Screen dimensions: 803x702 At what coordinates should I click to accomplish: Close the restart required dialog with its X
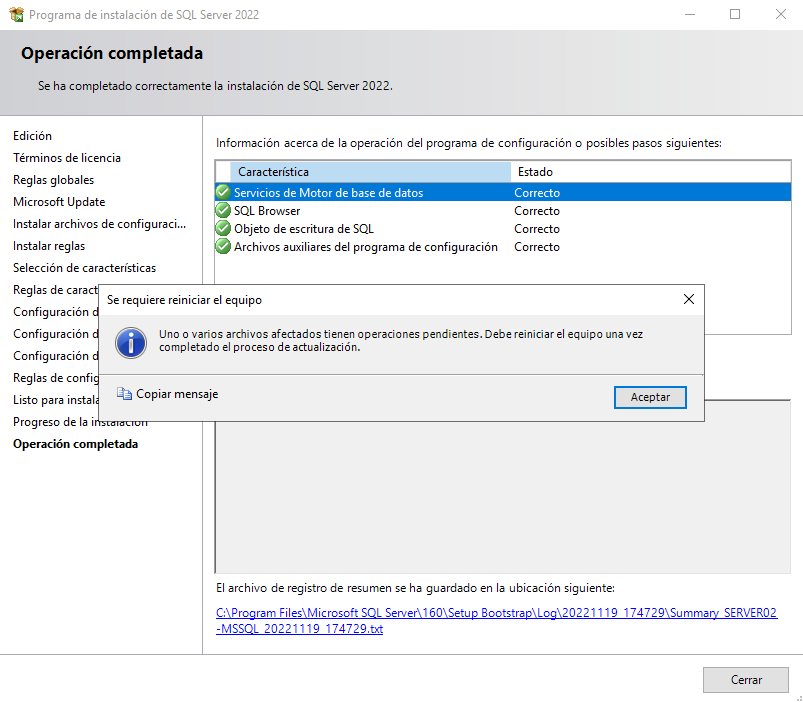click(688, 298)
